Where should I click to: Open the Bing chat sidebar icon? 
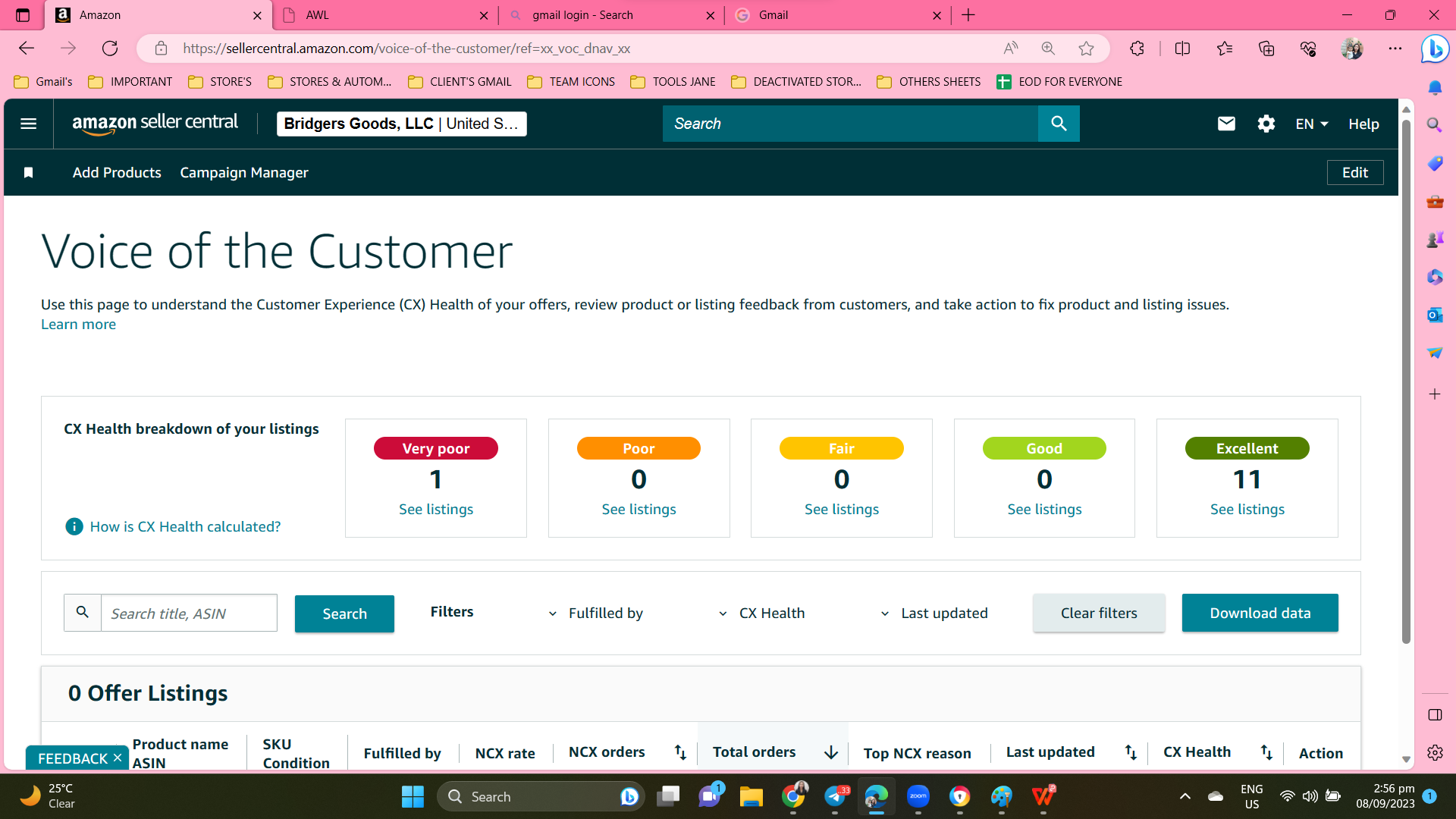click(1435, 49)
